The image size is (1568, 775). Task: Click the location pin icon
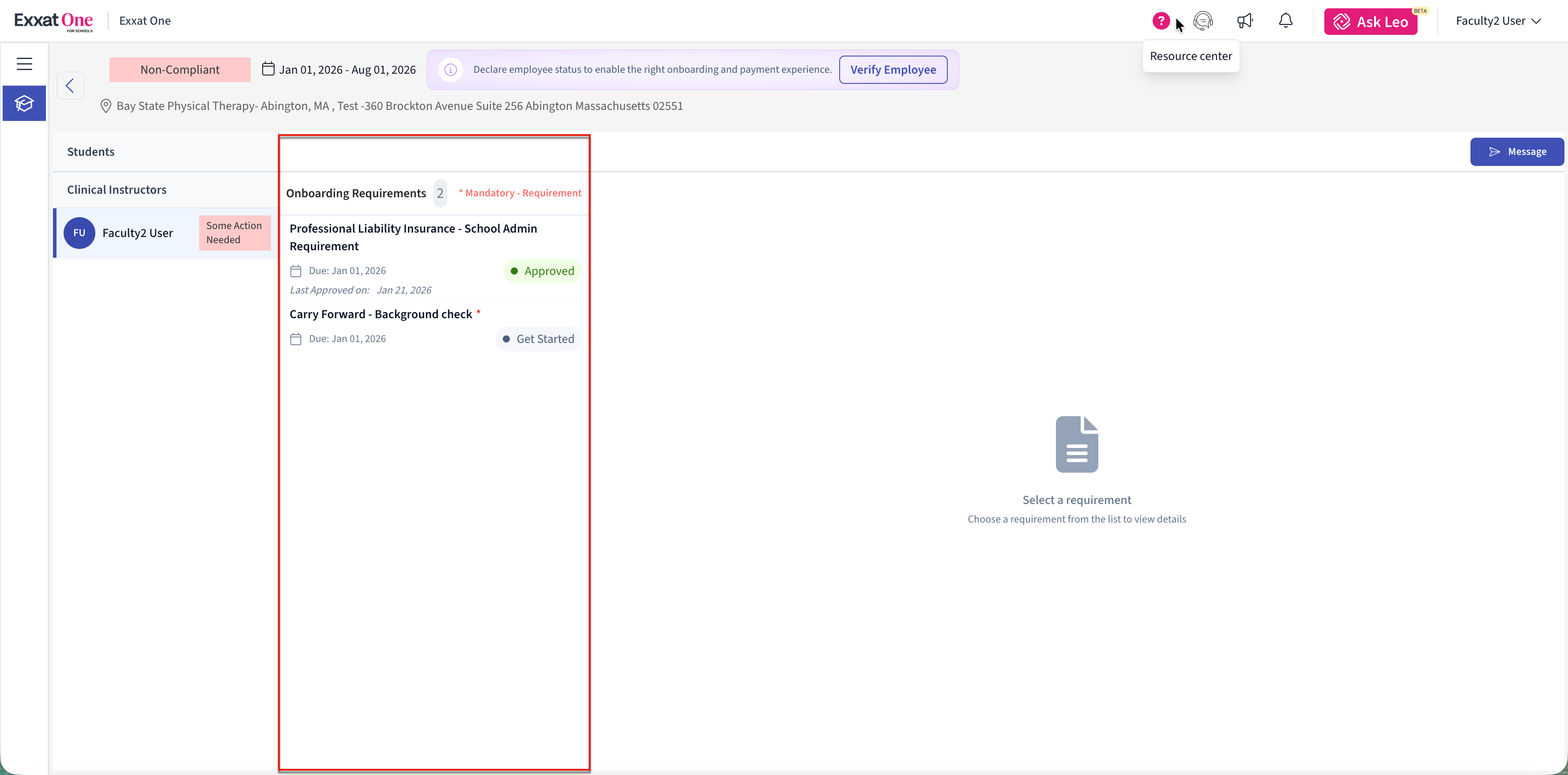pyautogui.click(x=106, y=106)
